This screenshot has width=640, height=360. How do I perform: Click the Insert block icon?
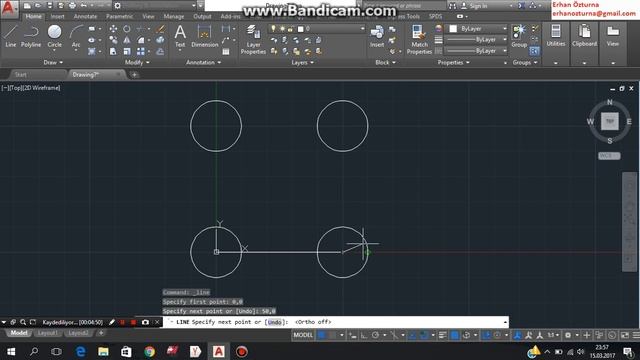pyautogui.click(x=377, y=36)
